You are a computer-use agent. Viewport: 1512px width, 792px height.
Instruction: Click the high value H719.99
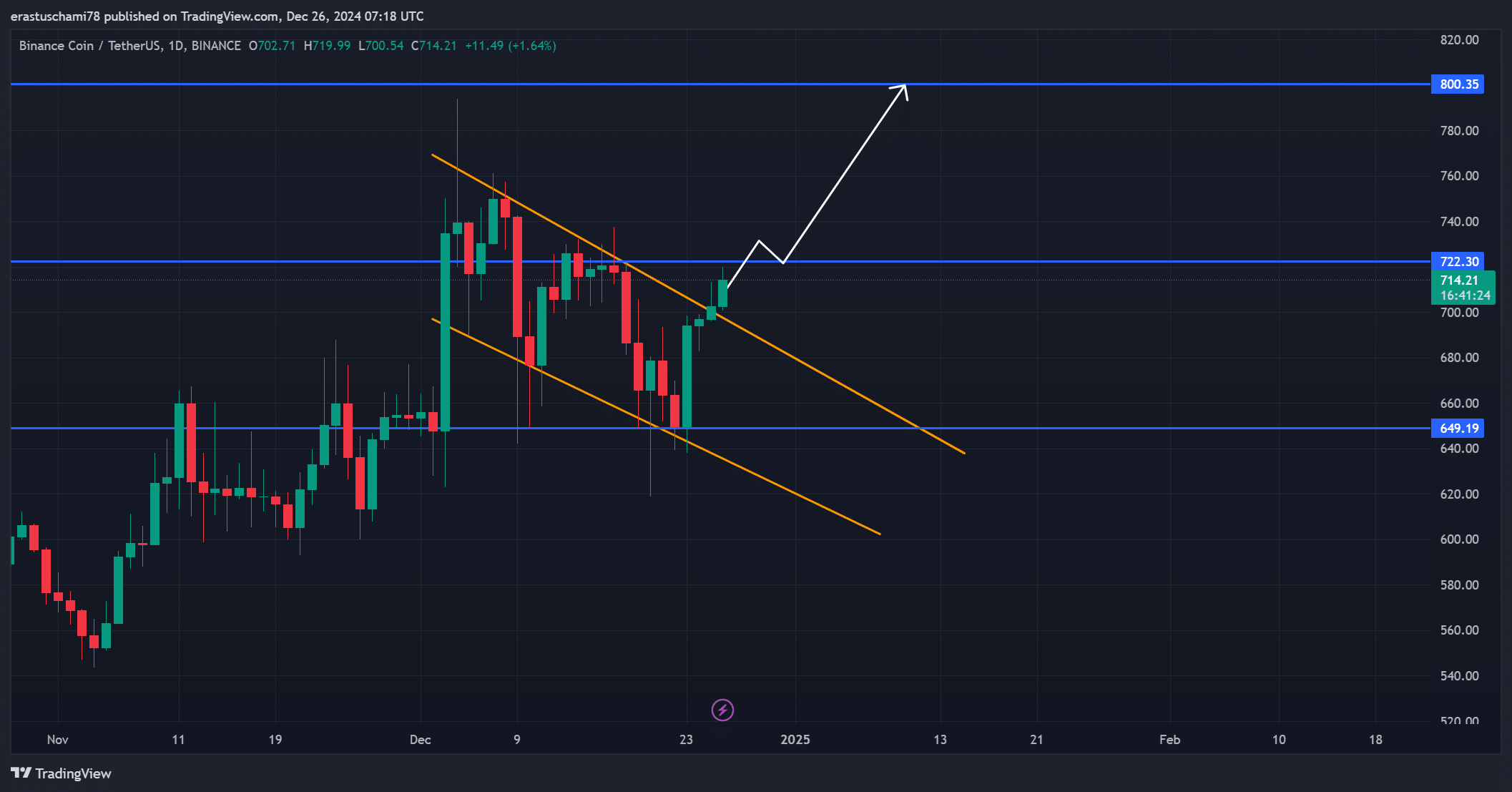pyautogui.click(x=327, y=46)
